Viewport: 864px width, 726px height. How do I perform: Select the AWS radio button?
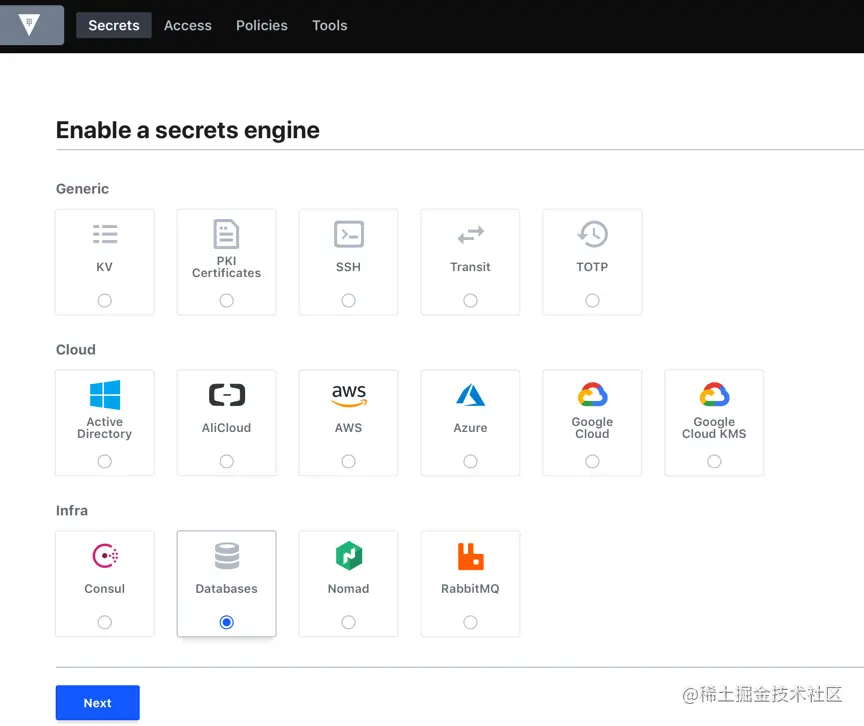pyautogui.click(x=349, y=461)
